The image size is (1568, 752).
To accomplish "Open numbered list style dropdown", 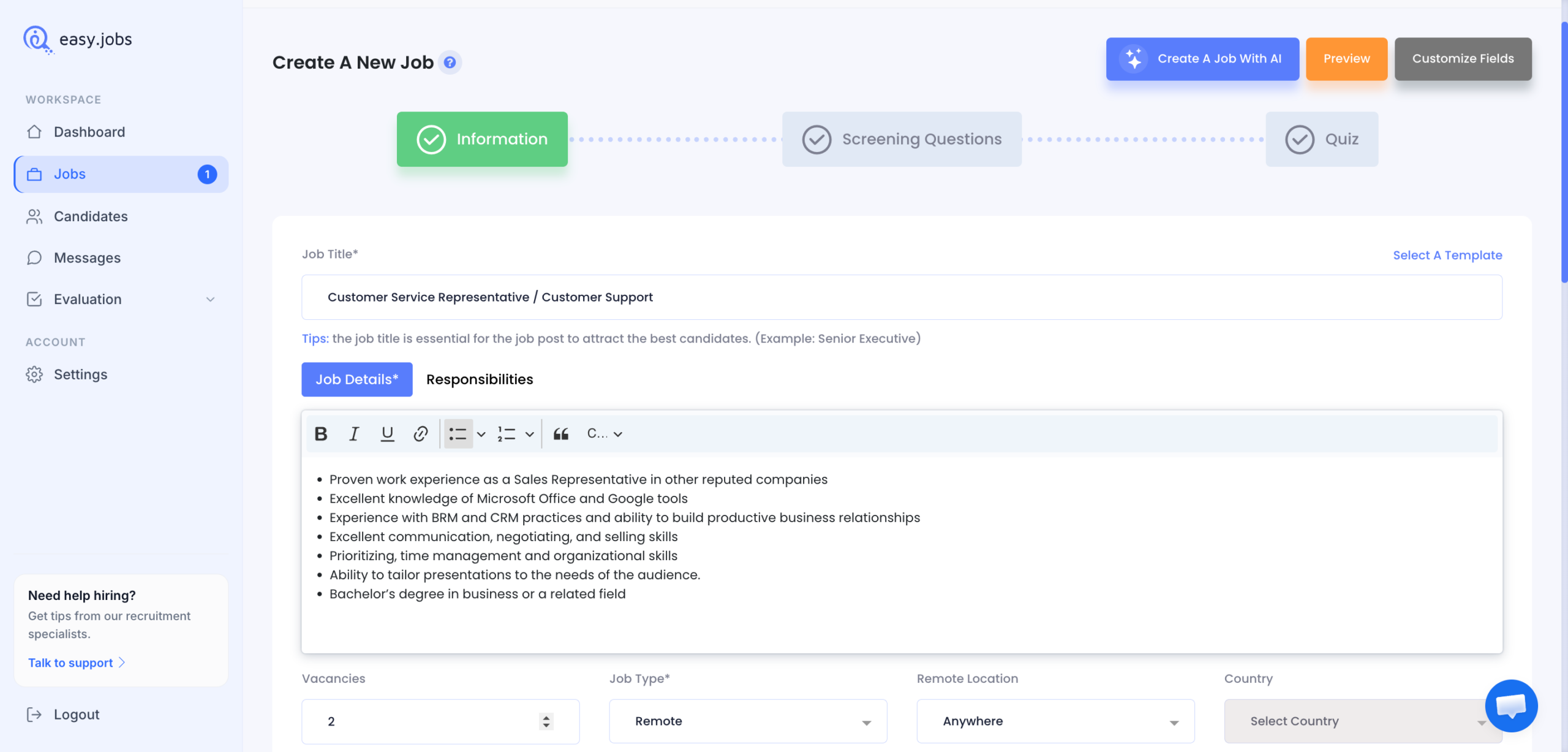I will point(530,434).
